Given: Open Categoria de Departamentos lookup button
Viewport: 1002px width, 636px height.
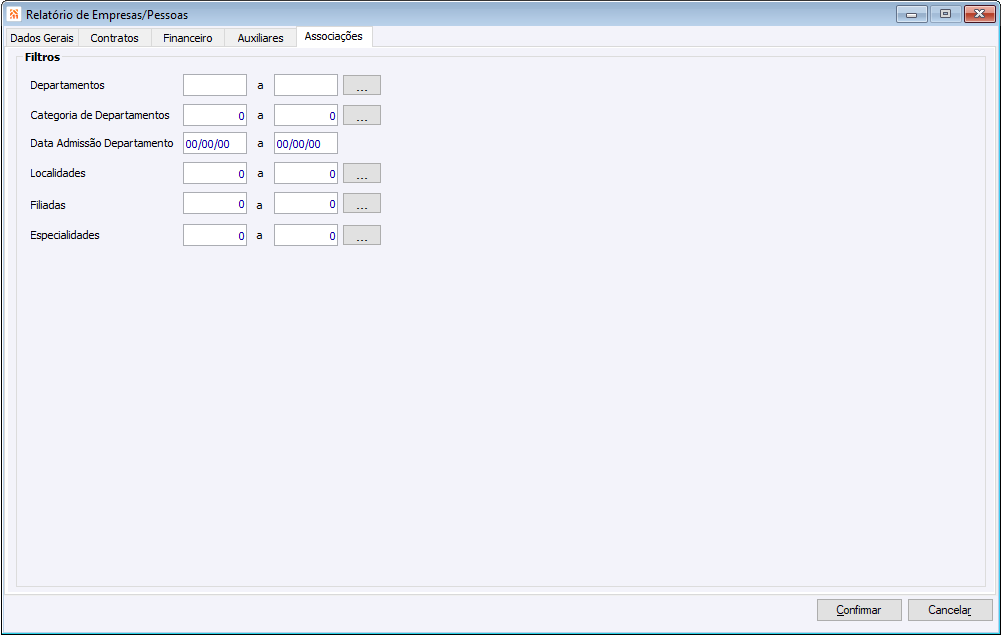Looking at the screenshot, I should click(362, 115).
